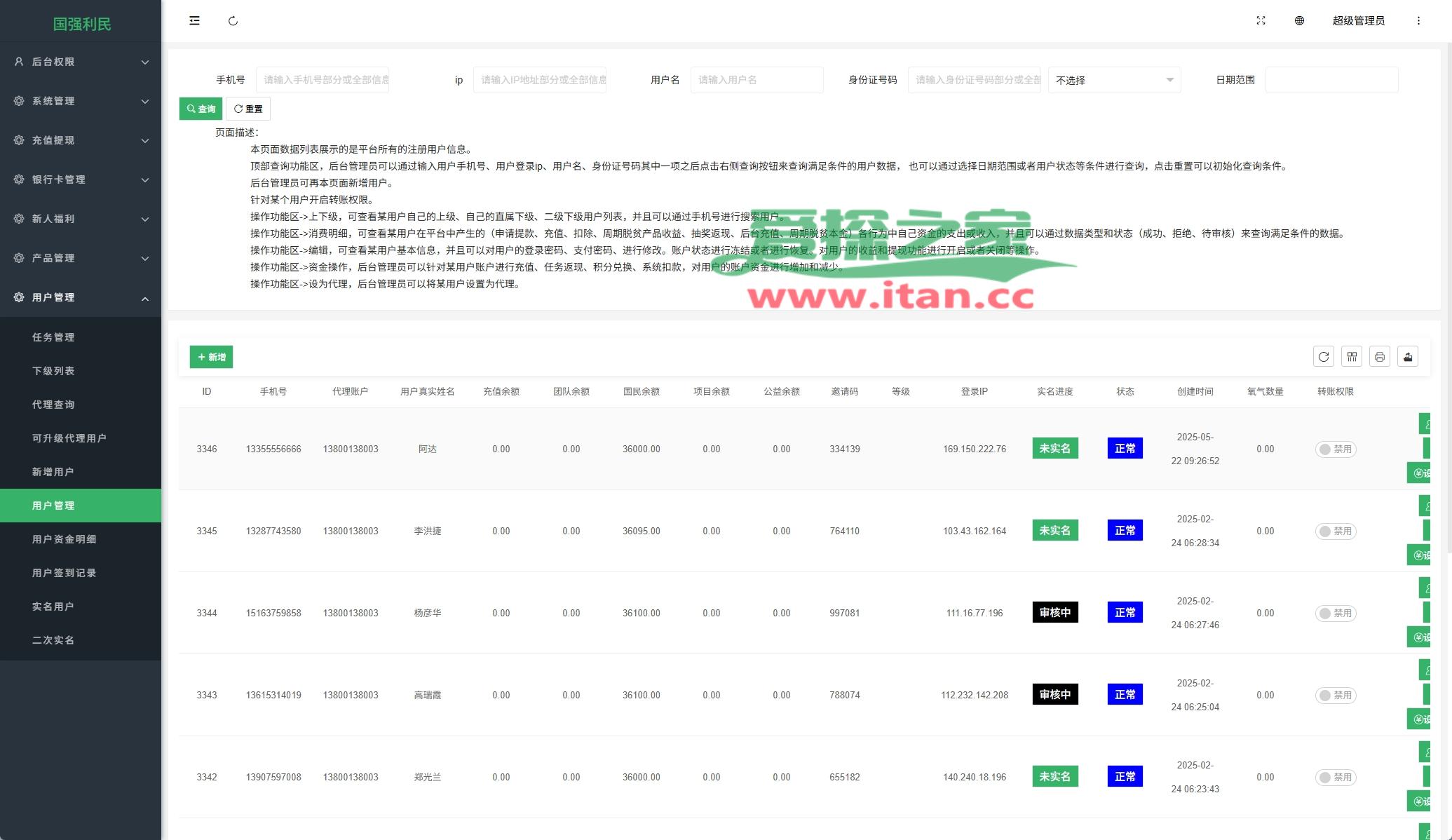Open the three-dot more options menu
This screenshot has width=1452, height=840.
pyautogui.click(x=1418, y=21)
